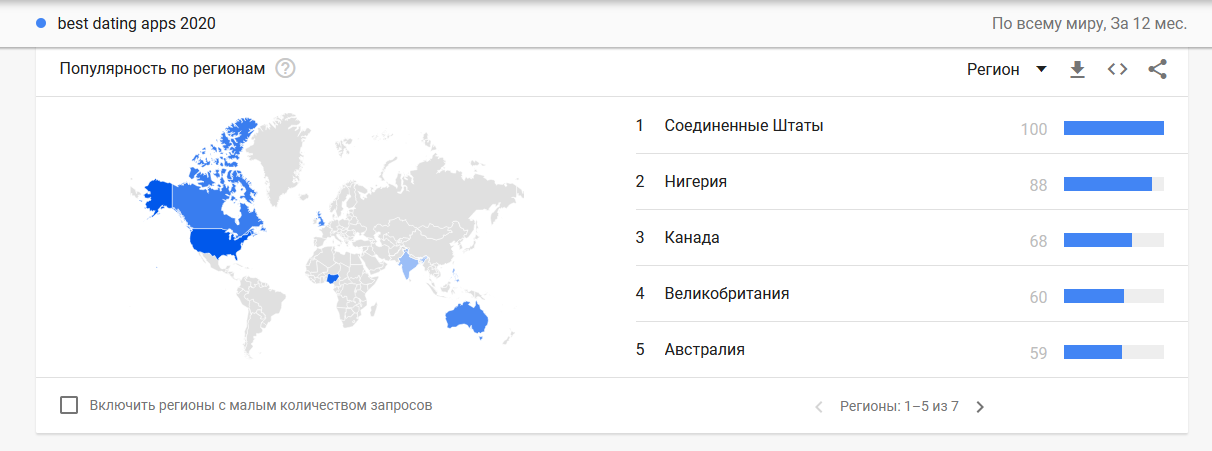Open embed code icon
Image resolution: width=1212 pixels, height=451 pixels.
pos(1117,69)
